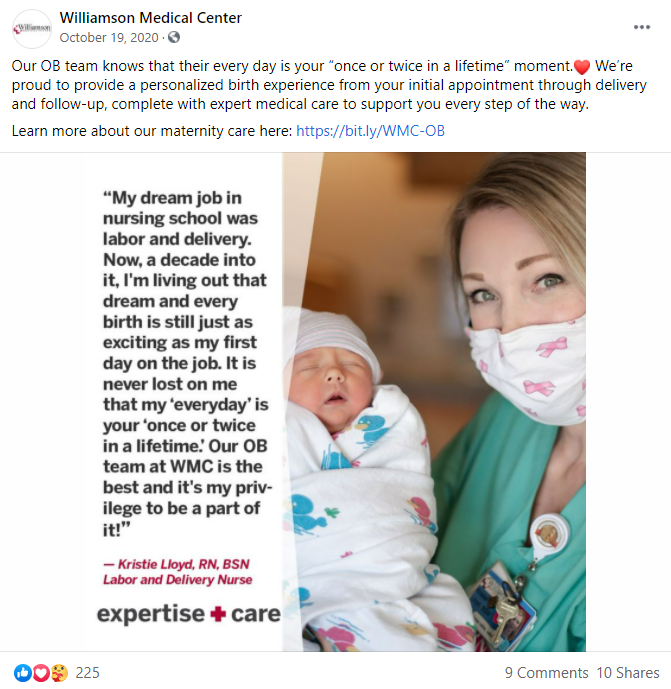Click the expertise care tagline
Screen dimensions: 671x689
(x=189, y=614)
